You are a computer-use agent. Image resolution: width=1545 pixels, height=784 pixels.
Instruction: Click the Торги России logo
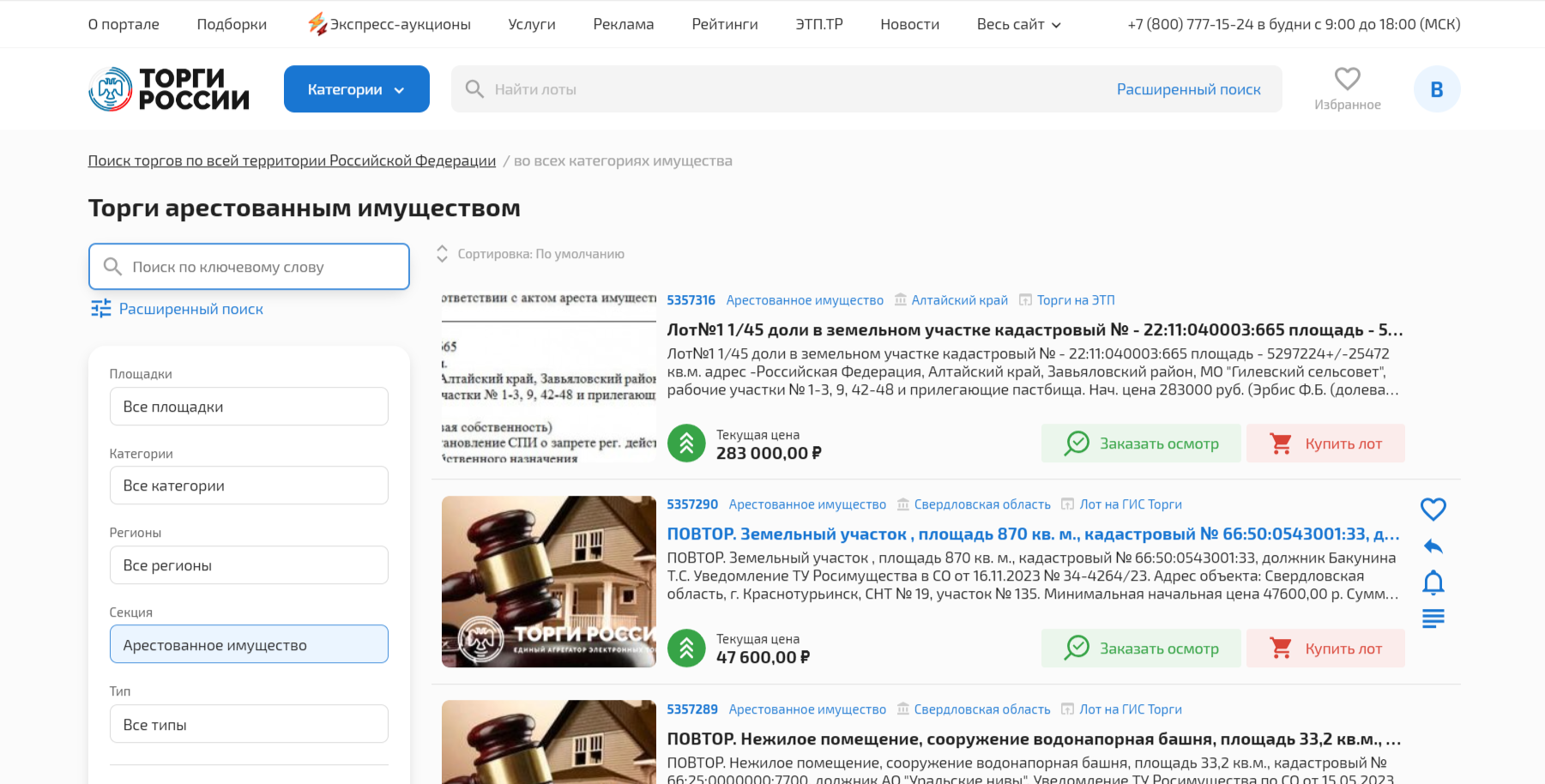(169, 89)
